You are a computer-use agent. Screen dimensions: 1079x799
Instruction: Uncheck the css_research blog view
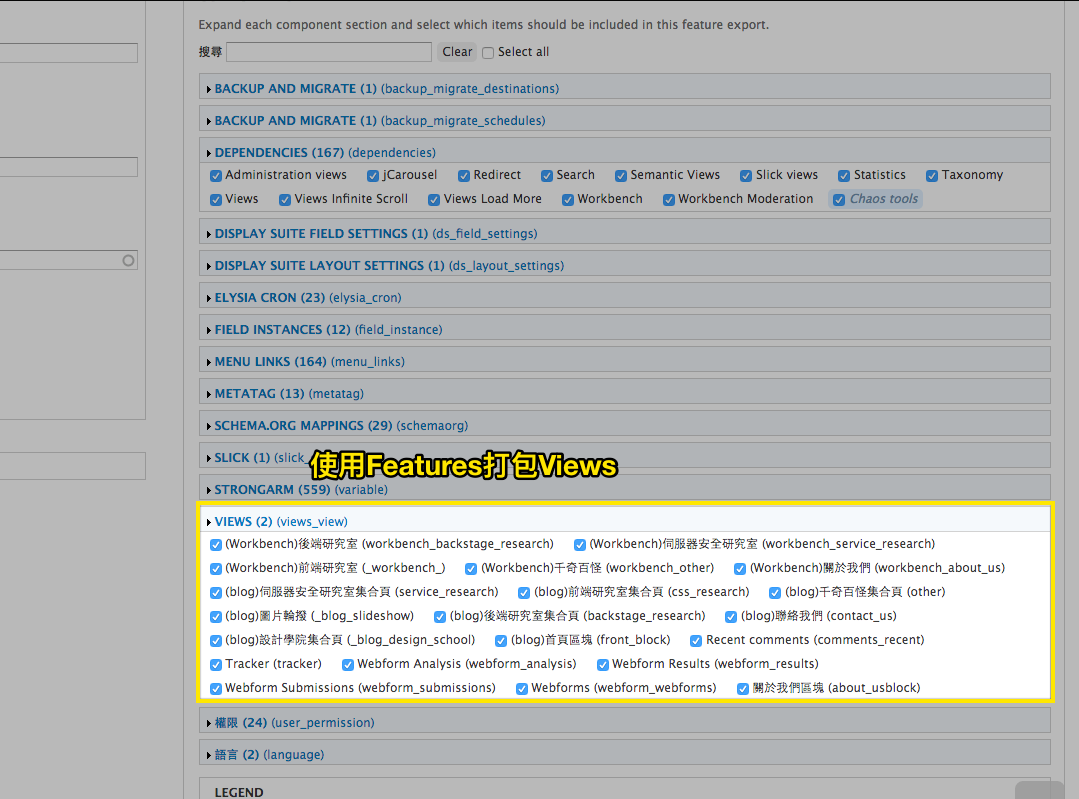pos(524,593)
